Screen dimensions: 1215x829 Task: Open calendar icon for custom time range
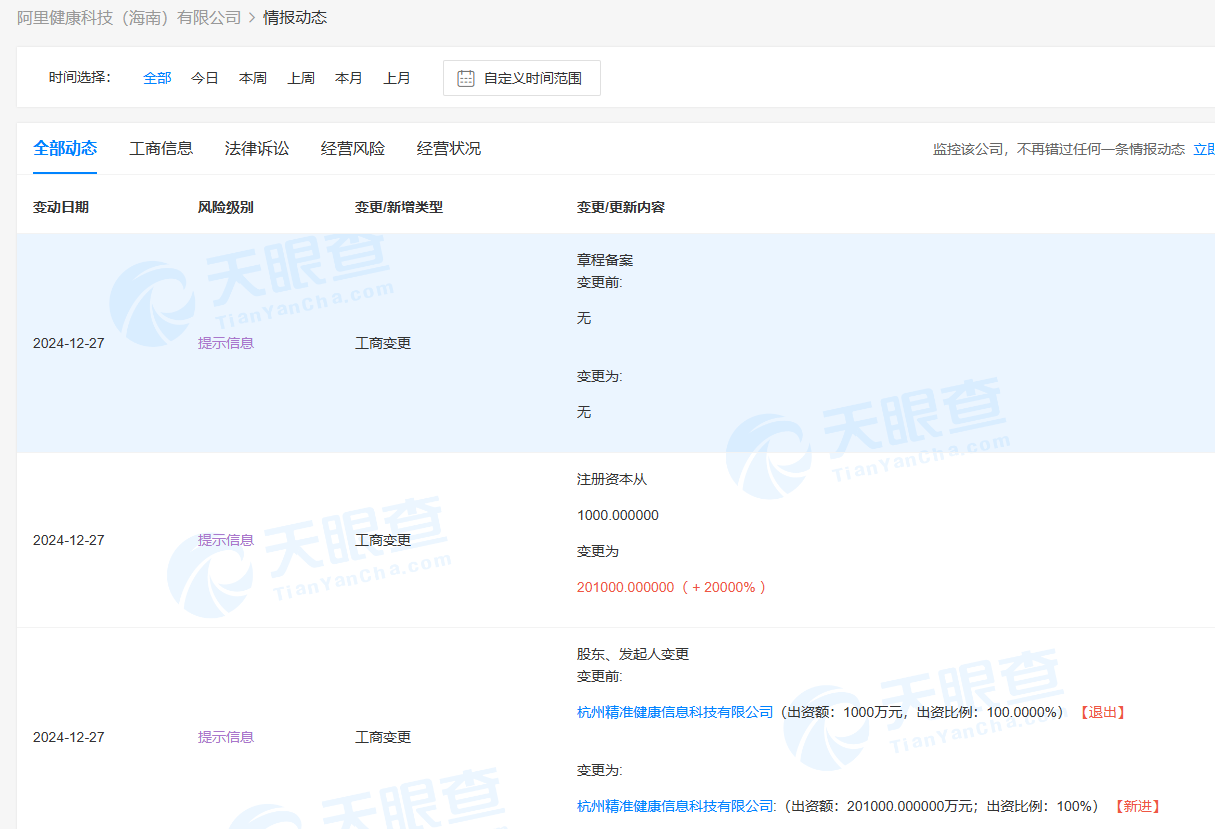466,78
